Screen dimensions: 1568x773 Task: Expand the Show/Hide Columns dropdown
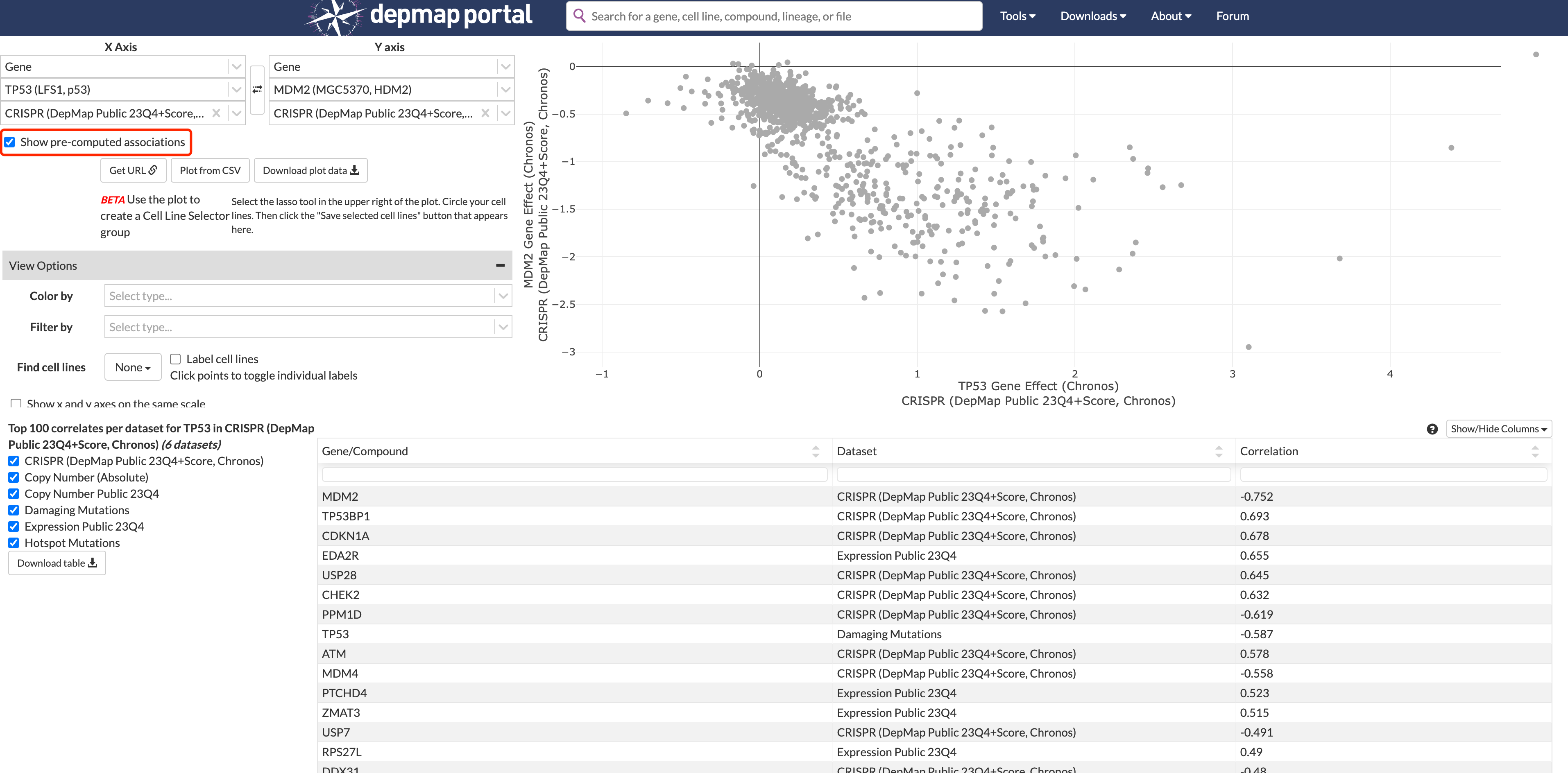tap(1498, 429)
